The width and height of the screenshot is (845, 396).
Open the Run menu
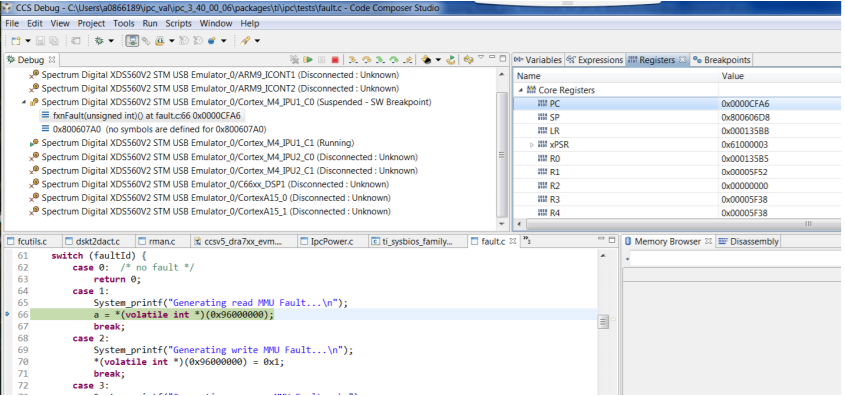150,24
